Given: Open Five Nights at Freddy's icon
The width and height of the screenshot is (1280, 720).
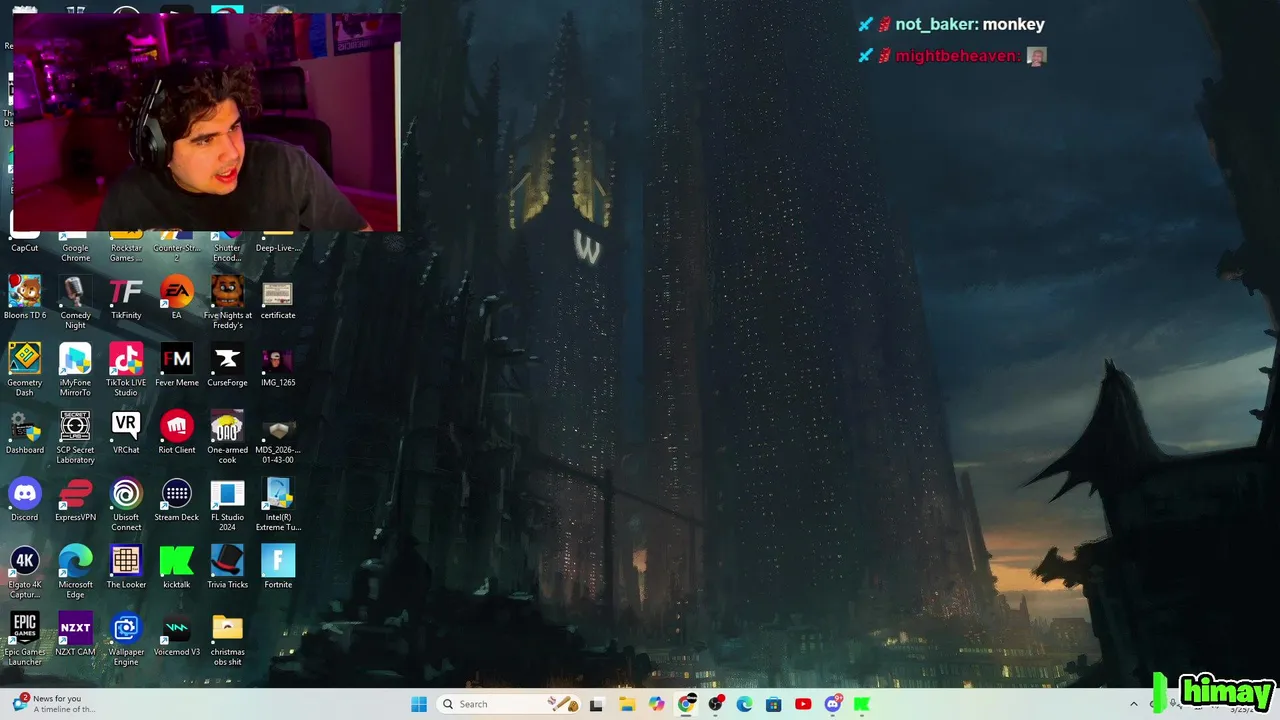Looking at the screenshot, I should 227,302.
